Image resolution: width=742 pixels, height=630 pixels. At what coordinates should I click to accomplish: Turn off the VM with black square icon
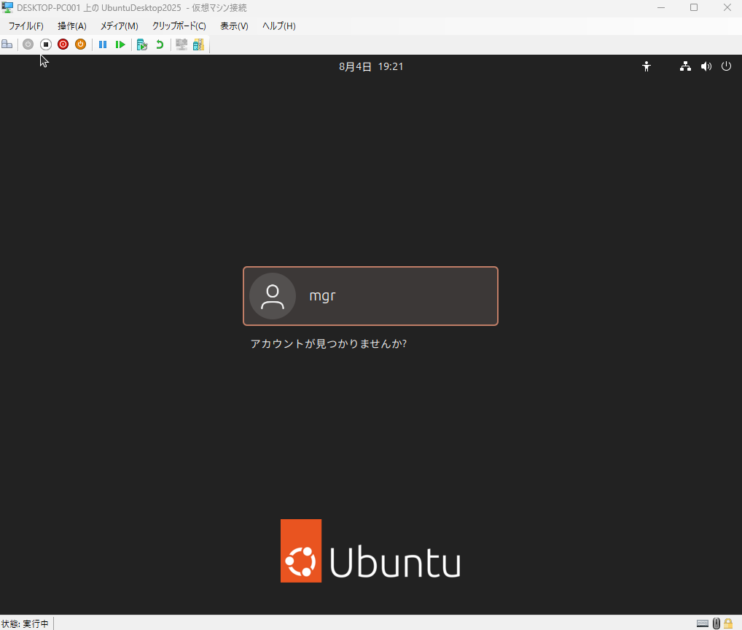(x=45, y=44)
